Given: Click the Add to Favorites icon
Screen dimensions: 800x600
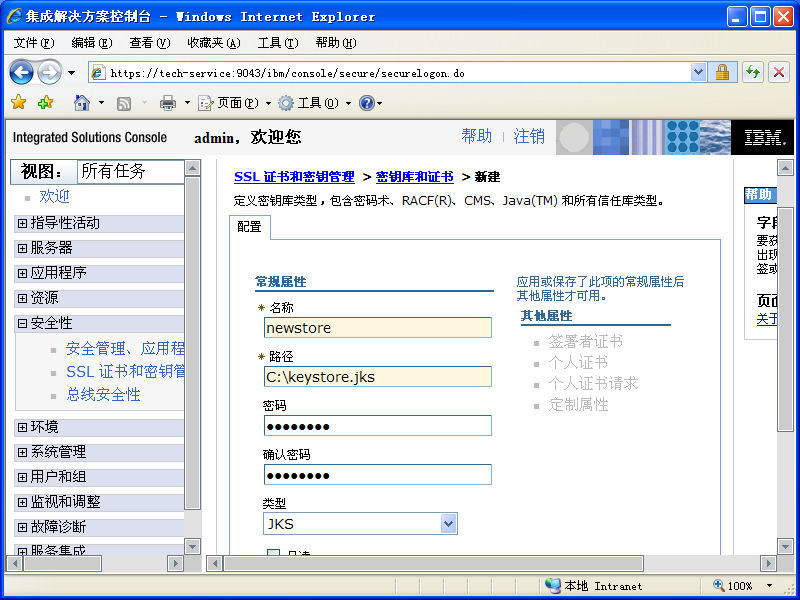Looking at the screenshot, I should (x=45, y=103).
